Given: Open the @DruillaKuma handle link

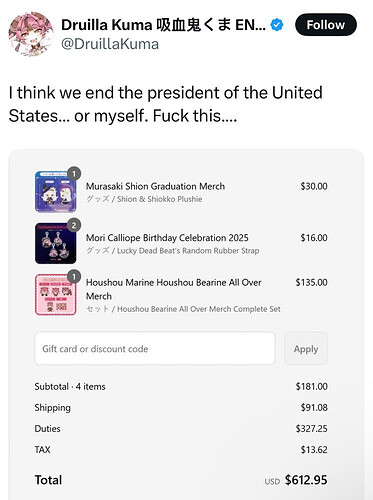Looking at the screenshot, I should pos(110,44).
